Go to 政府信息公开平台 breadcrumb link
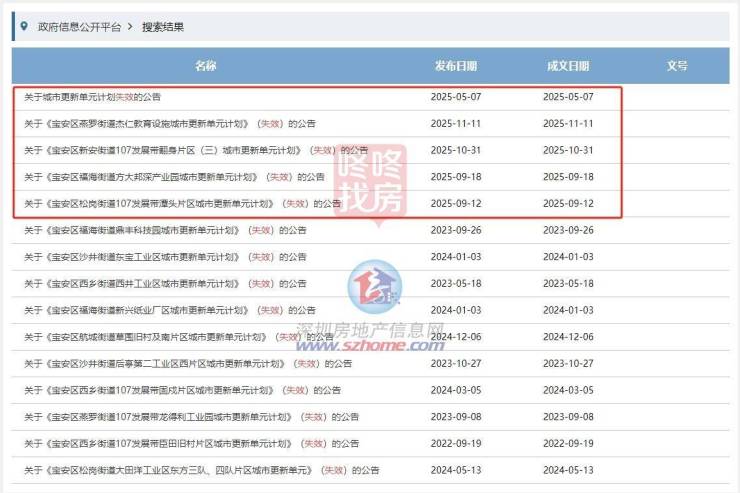Image resolution: width=740 pixels, height=493 pixels. (x=79, y=27)
